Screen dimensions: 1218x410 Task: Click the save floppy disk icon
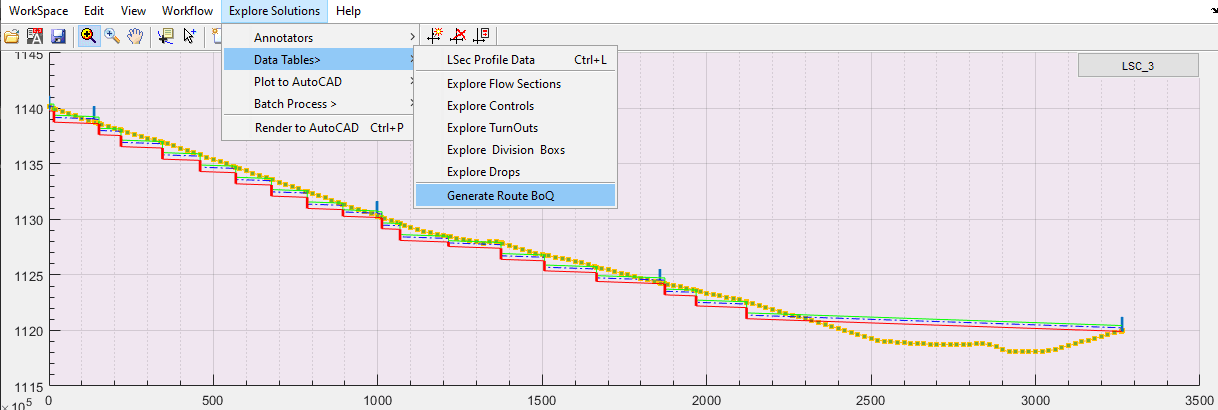(57, 36)
